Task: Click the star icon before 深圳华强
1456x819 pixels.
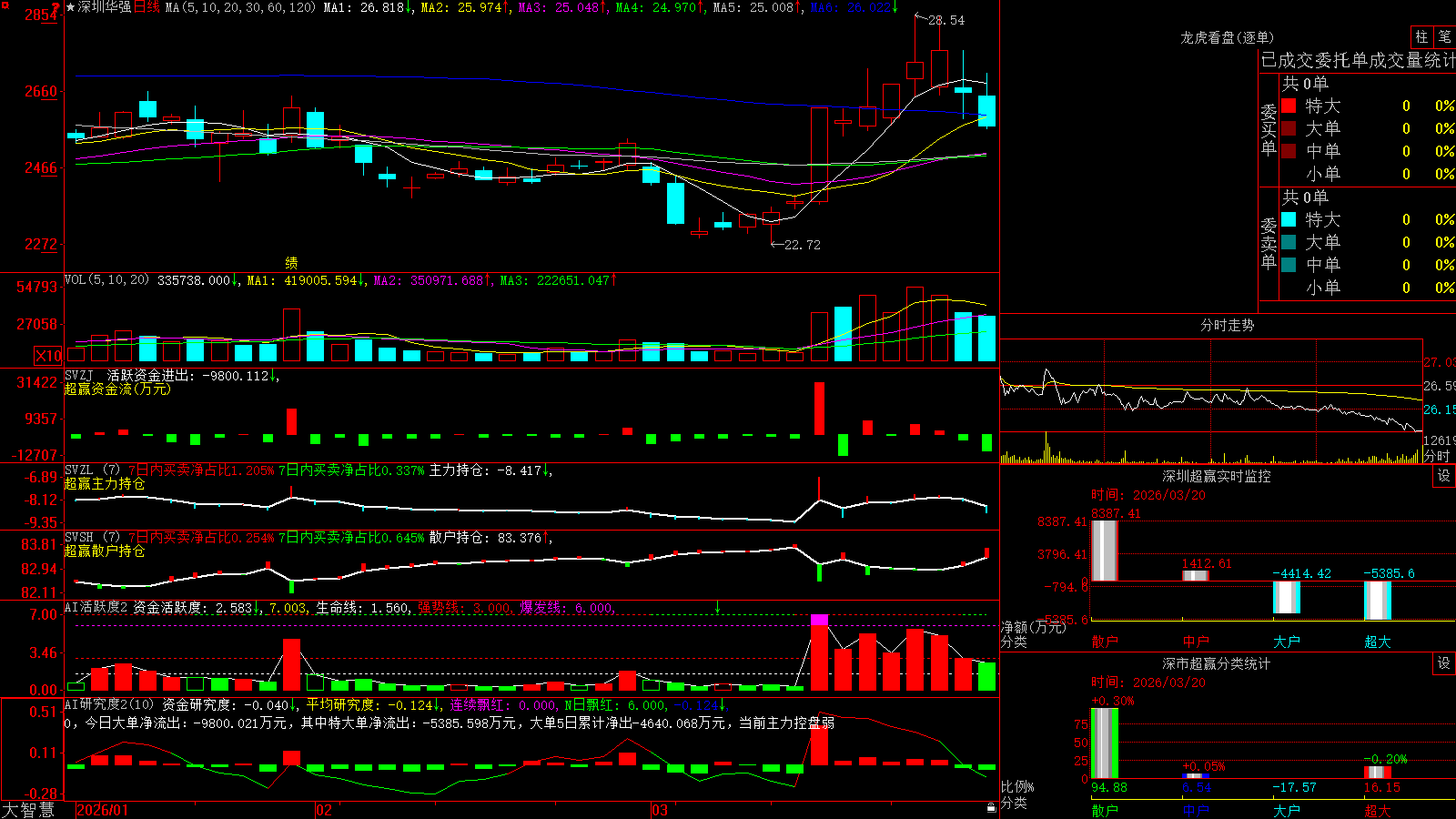Action: 71,7
